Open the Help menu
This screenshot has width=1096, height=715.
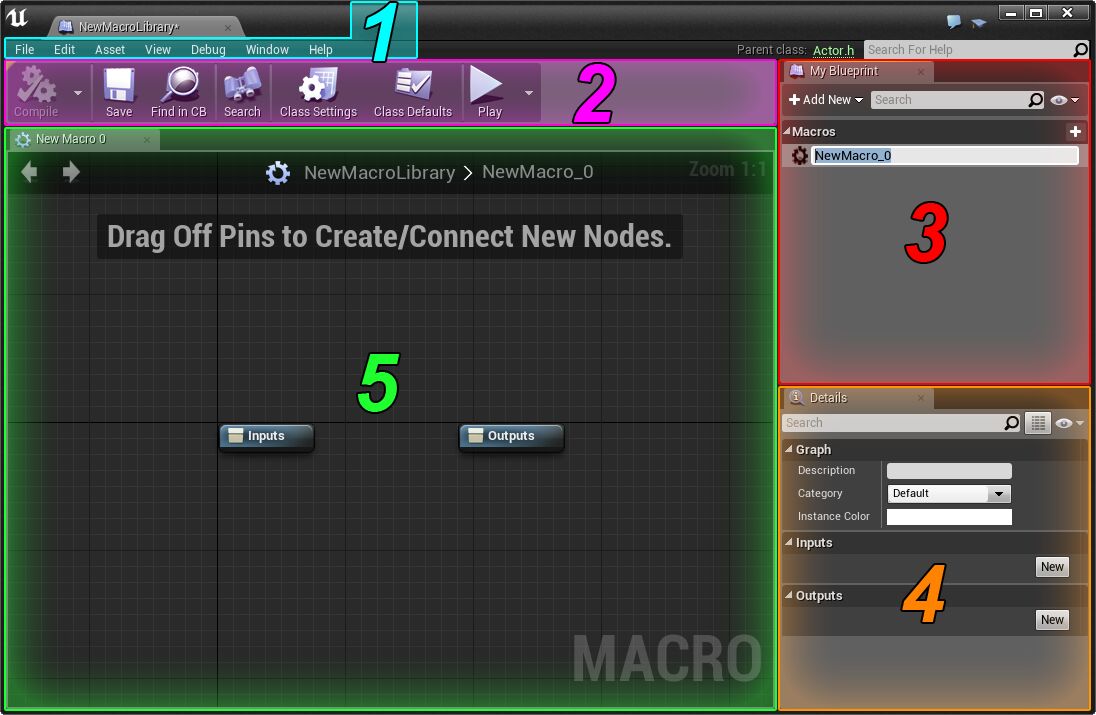[x=321, y=50]
